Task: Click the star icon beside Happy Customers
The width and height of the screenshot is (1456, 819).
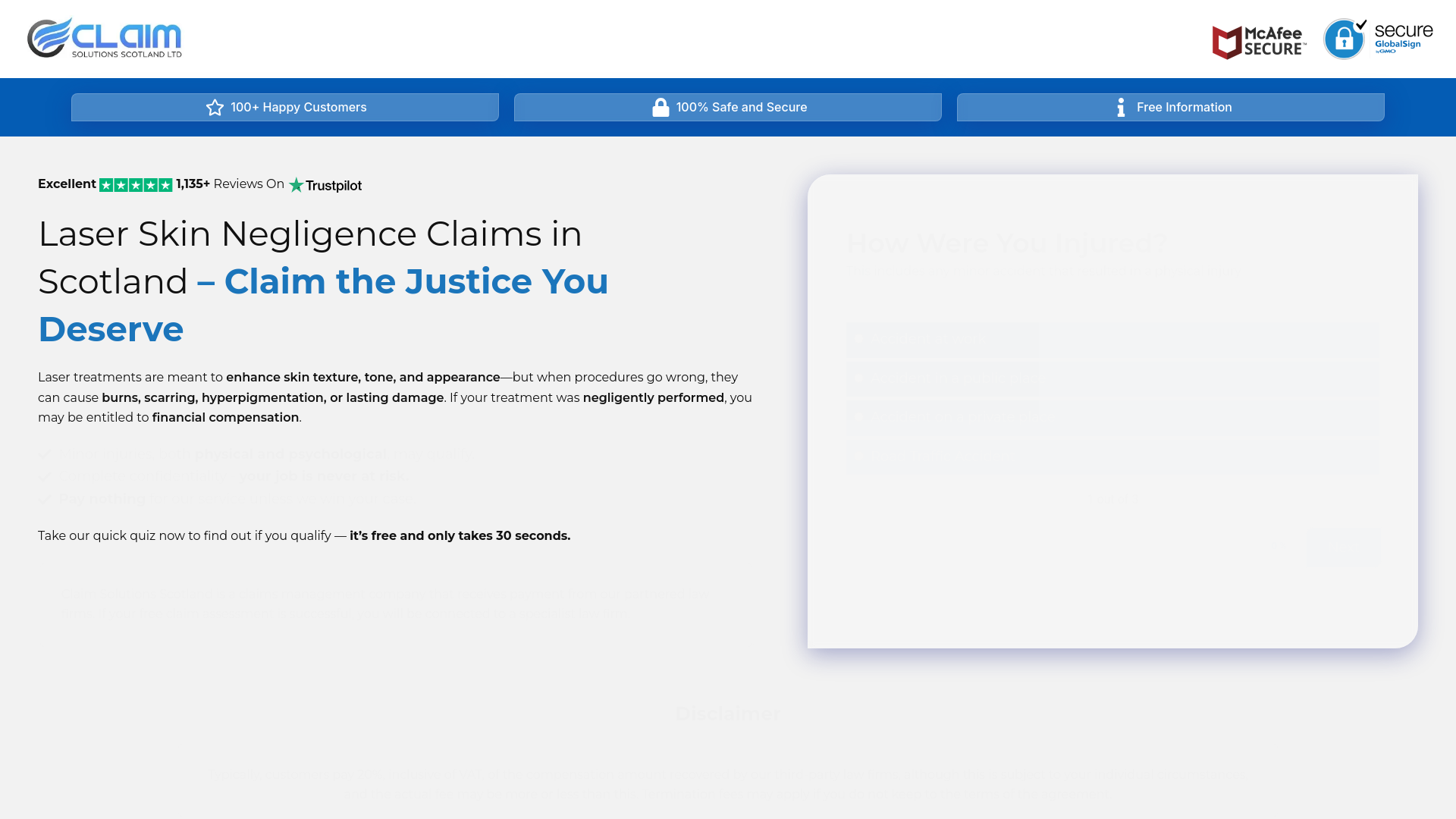Action: click(x=215, y=108)
